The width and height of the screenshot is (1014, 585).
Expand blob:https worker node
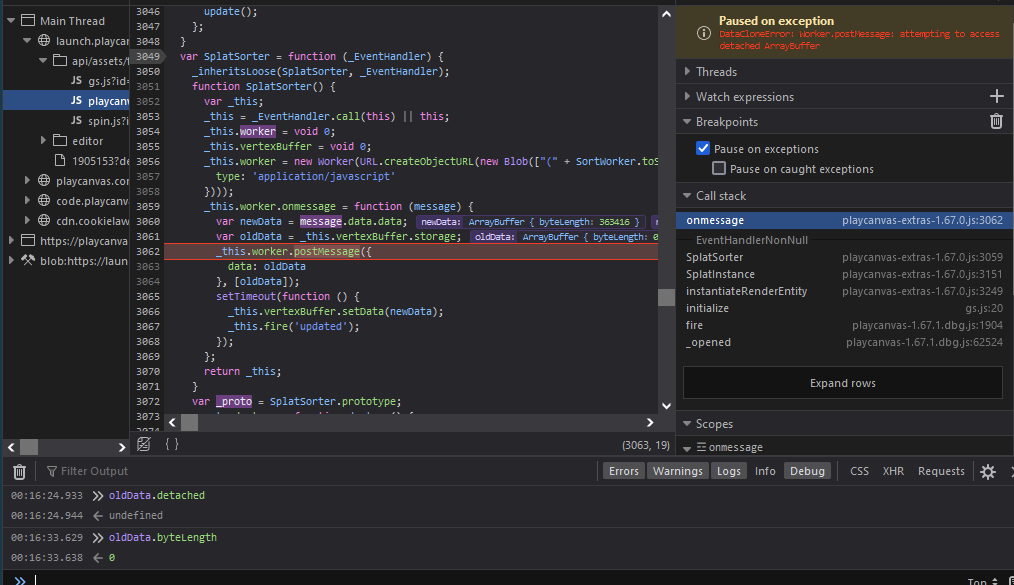click(x=11, y=261)
